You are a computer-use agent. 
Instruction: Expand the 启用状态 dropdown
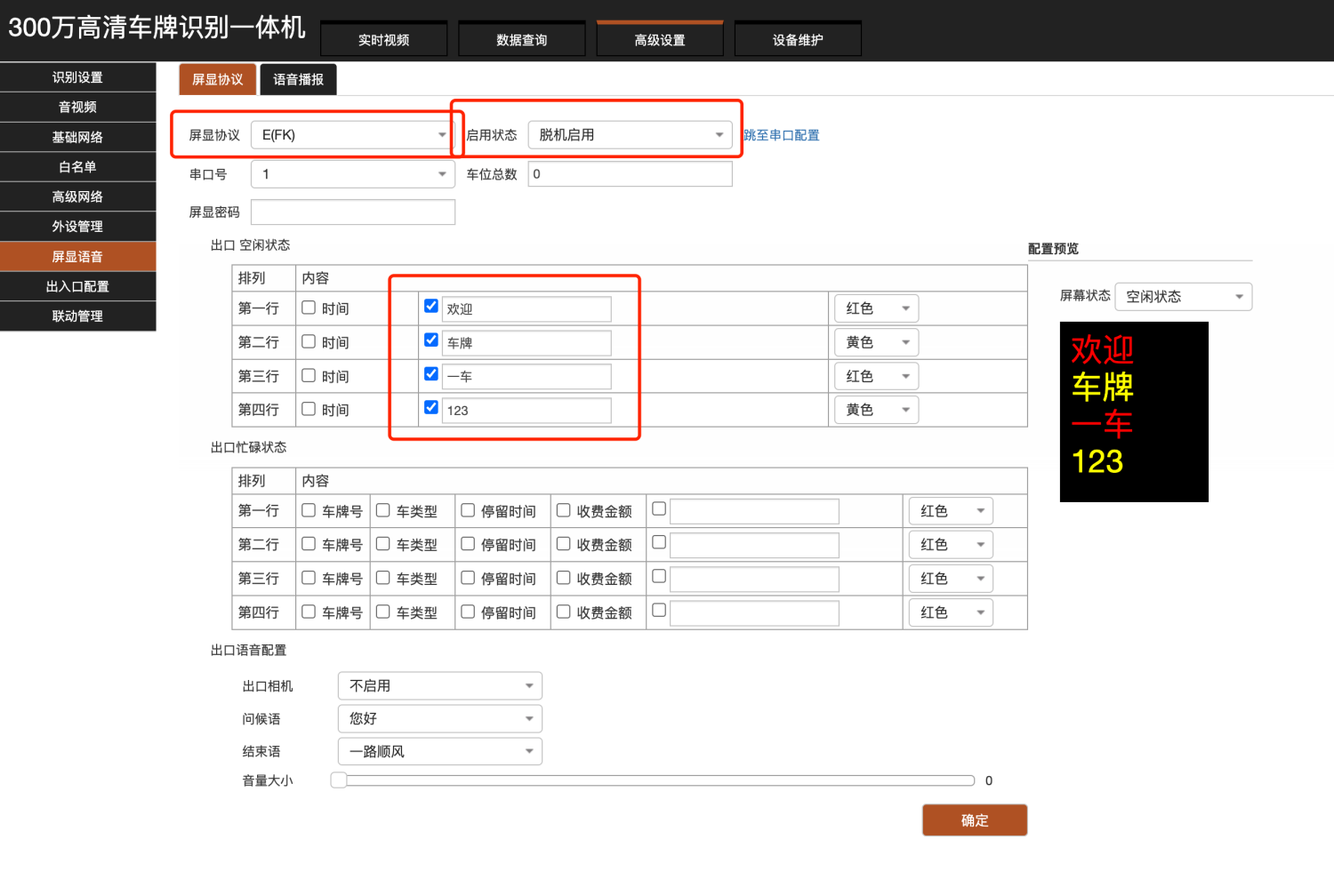pos(630,135)
